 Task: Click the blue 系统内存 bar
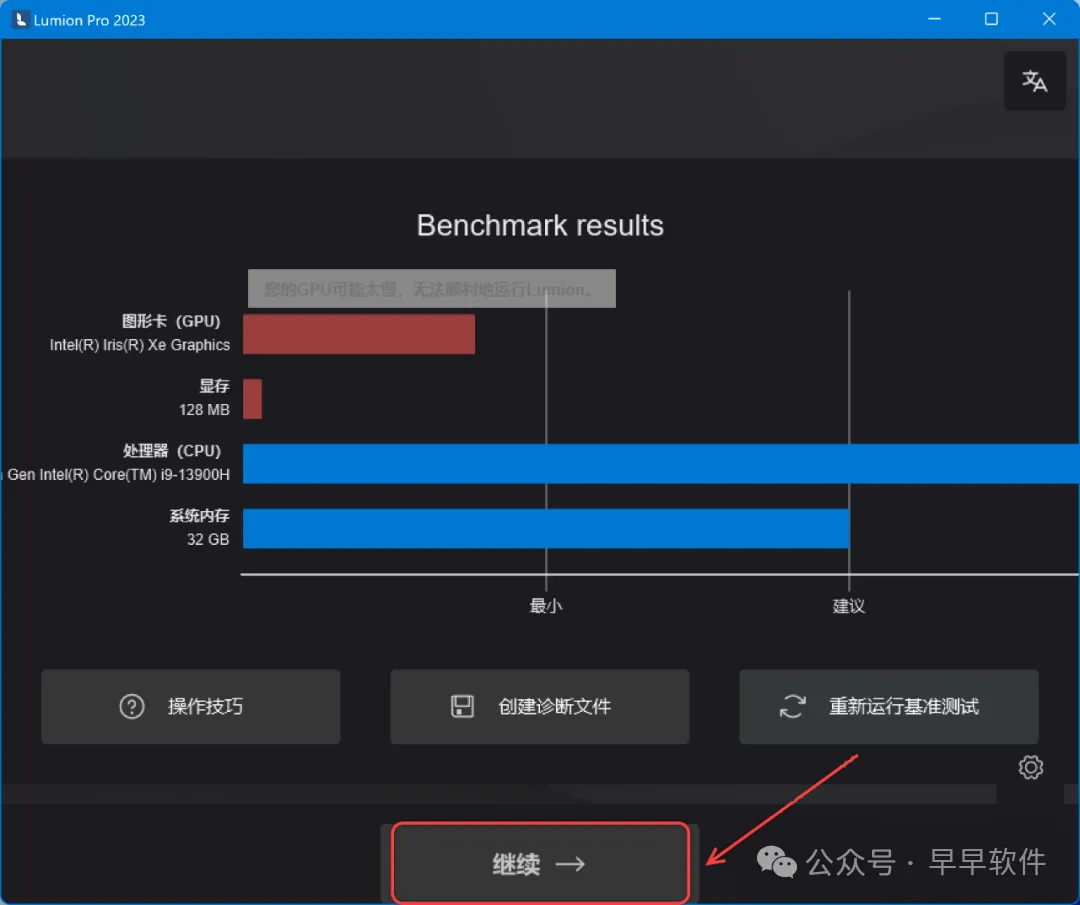pos(546,528)
